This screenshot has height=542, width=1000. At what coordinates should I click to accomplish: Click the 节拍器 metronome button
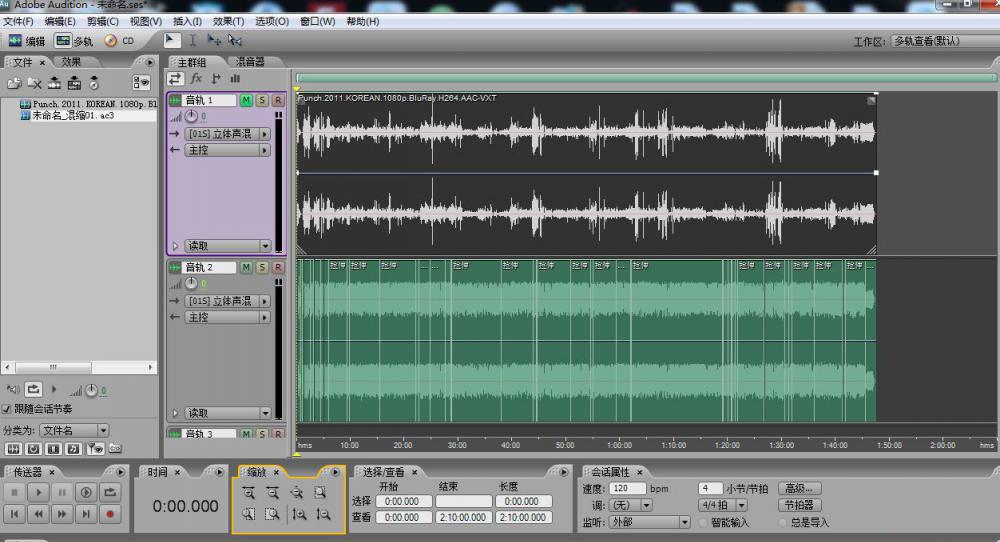[799, 505]
